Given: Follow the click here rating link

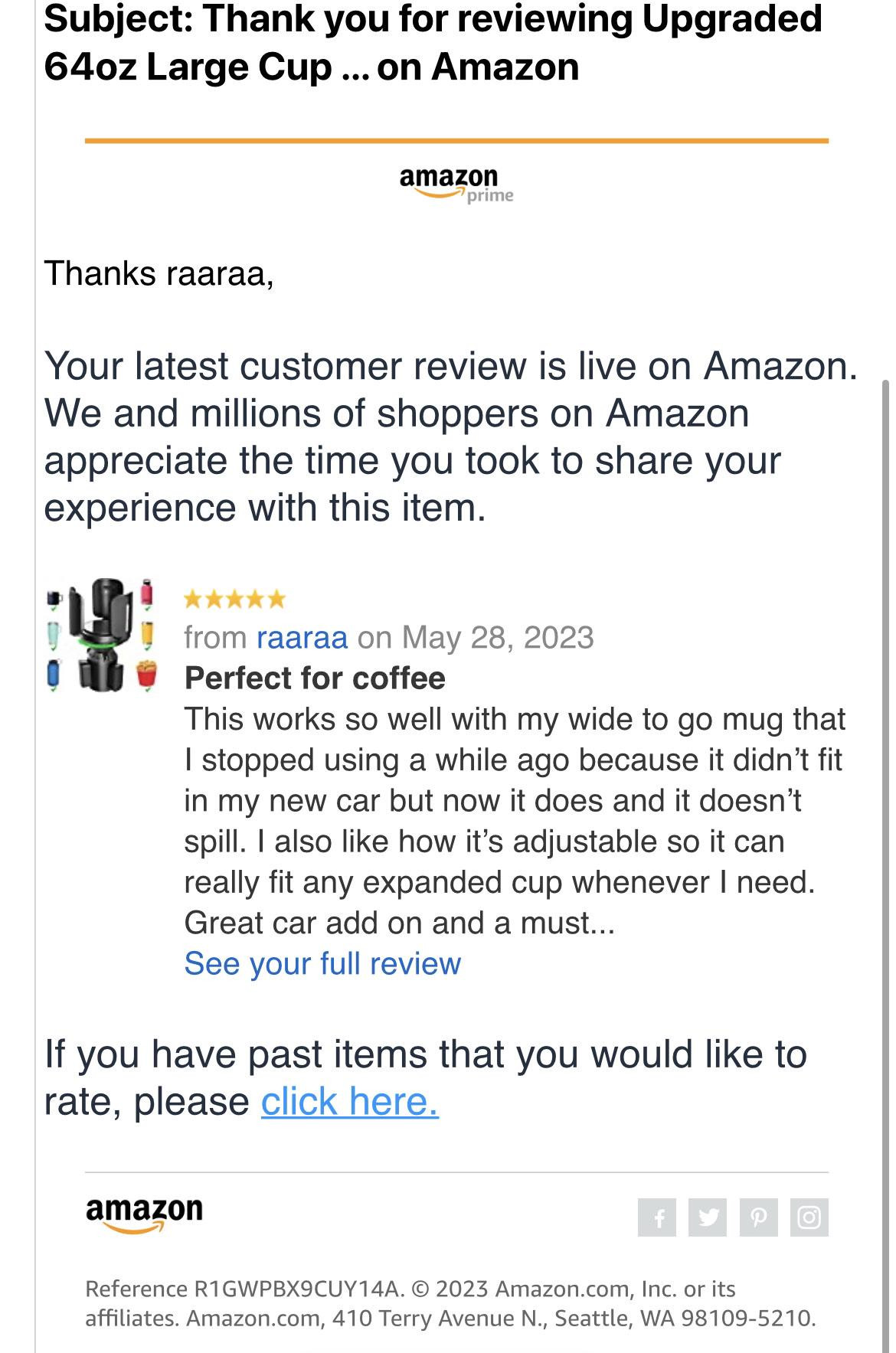Looking at the screenshot, I should point(350,1101).
